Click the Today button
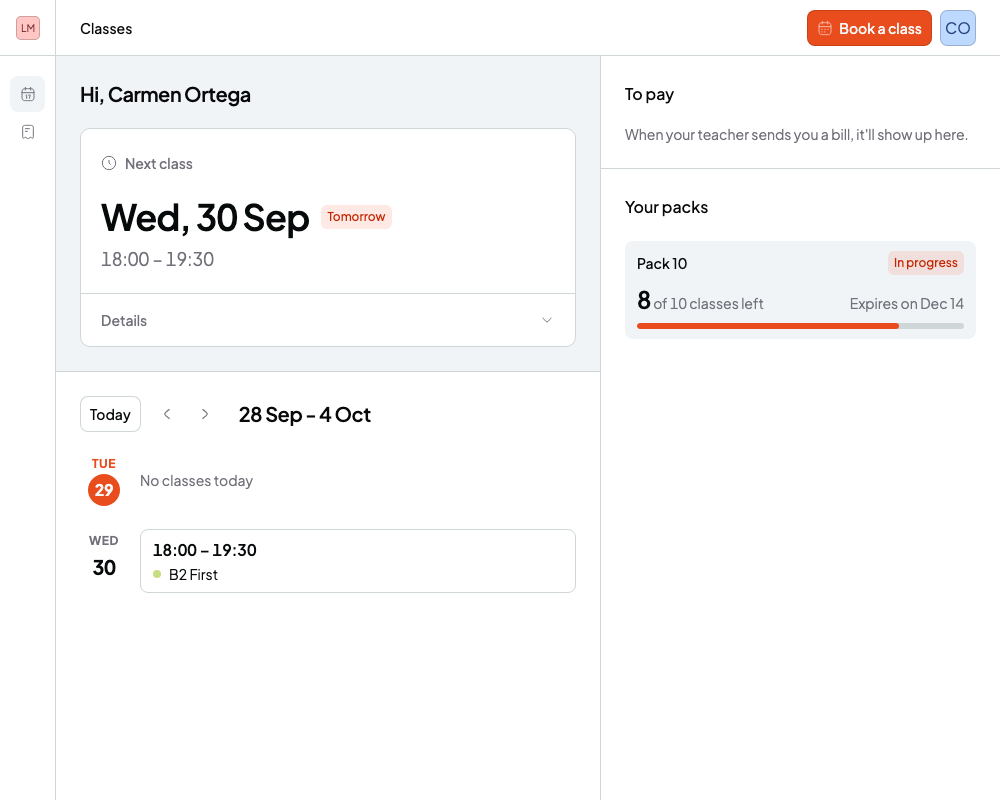Image resolution: width=1000 pixels, height=800 pixels. (x=110, y=415)
